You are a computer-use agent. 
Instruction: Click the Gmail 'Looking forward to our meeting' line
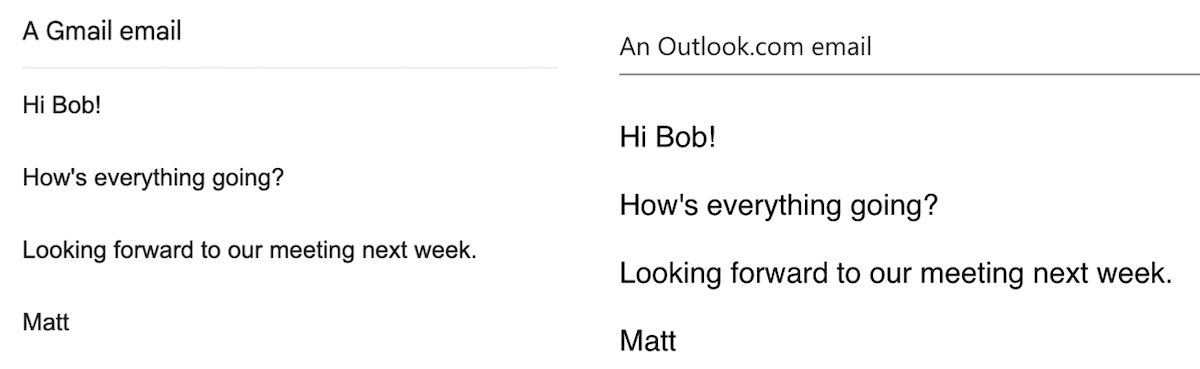(249, 250)
